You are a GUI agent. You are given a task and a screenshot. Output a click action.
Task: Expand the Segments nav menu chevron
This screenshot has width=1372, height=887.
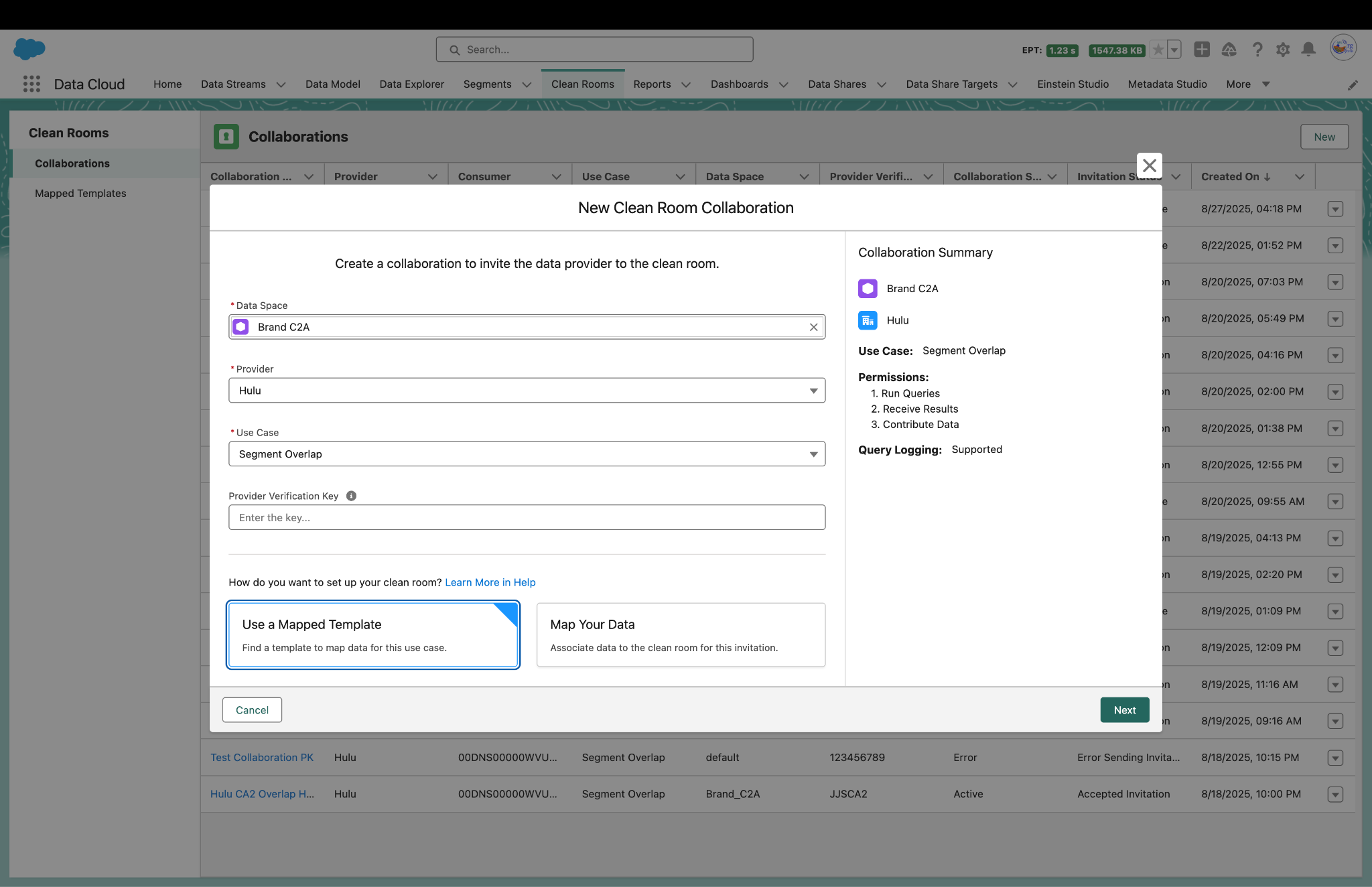pyautogui.click(x=527, y=84)
